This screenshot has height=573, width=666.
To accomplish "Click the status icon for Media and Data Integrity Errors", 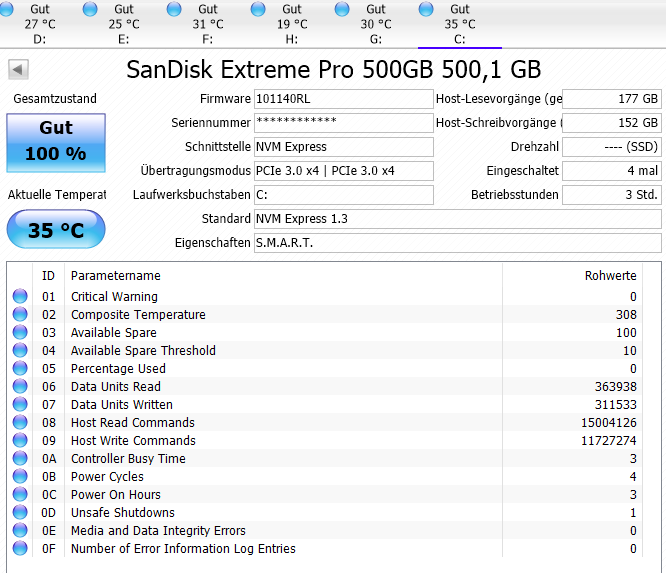I will (20, 531).
